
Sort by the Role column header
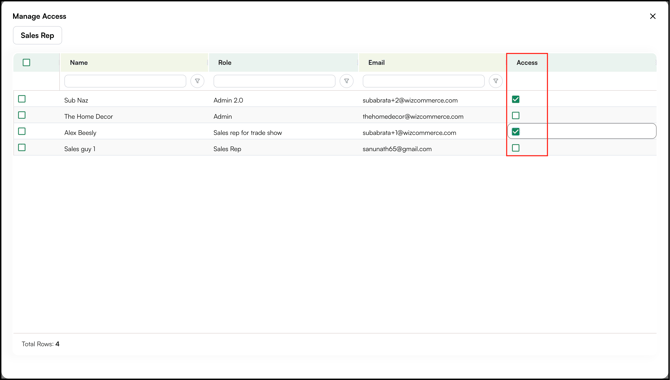pyautogui.click(x=283, y=62)
